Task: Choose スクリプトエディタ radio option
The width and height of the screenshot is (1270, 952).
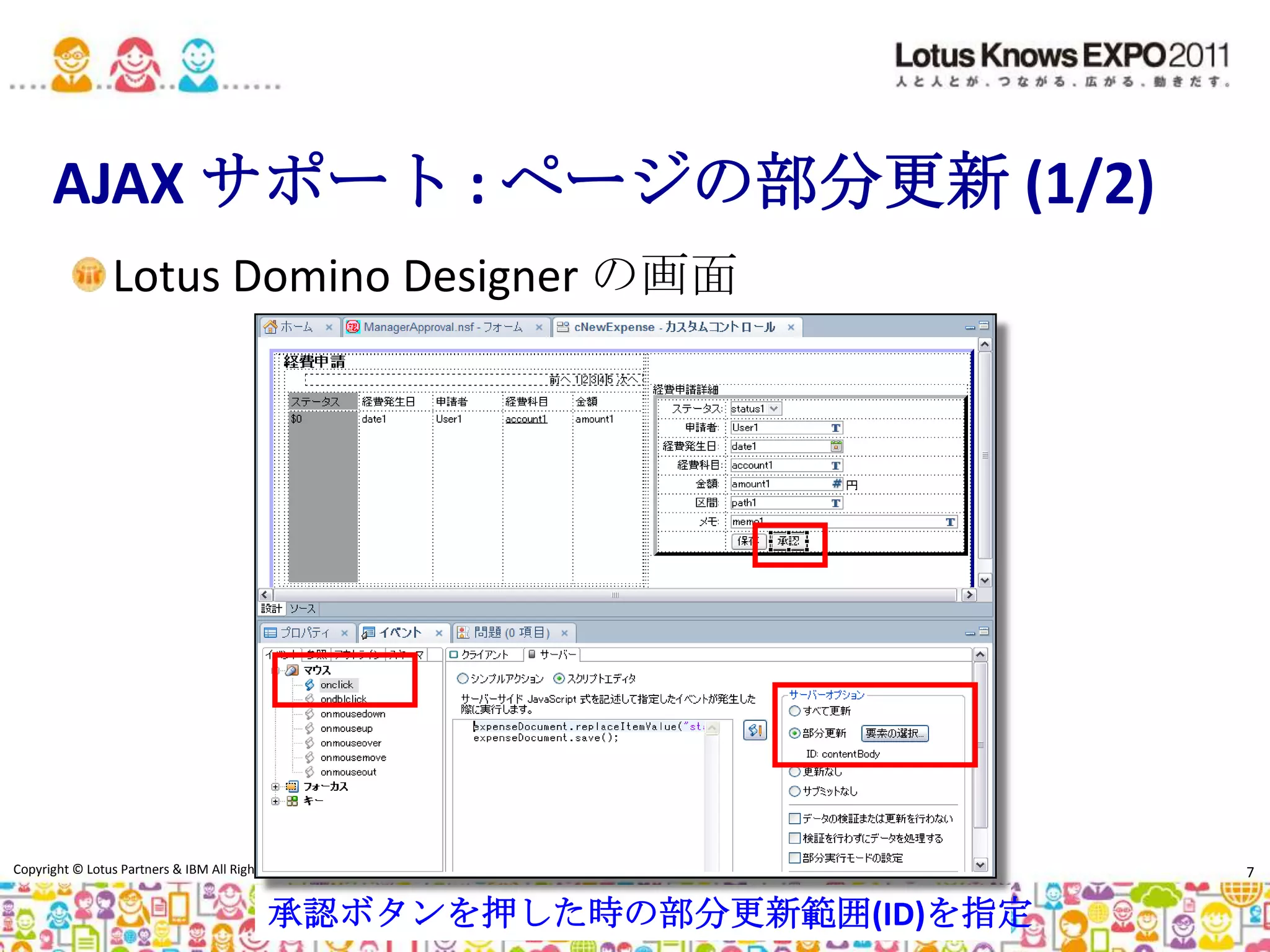Action: [x=559, y=679]
